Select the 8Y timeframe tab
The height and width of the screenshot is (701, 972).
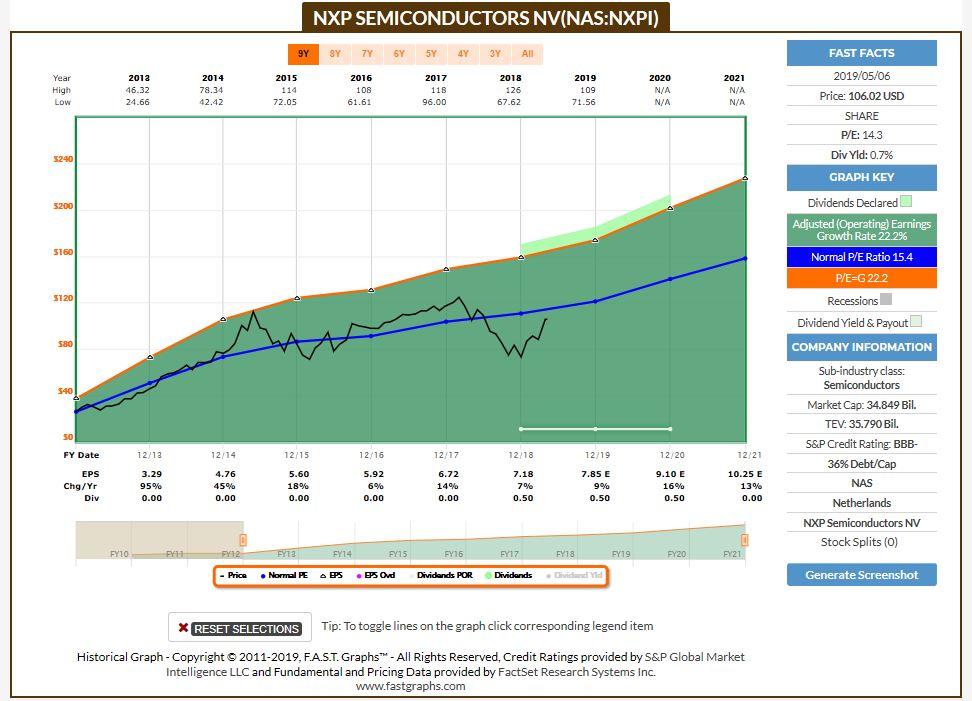(x=335, y=54)
